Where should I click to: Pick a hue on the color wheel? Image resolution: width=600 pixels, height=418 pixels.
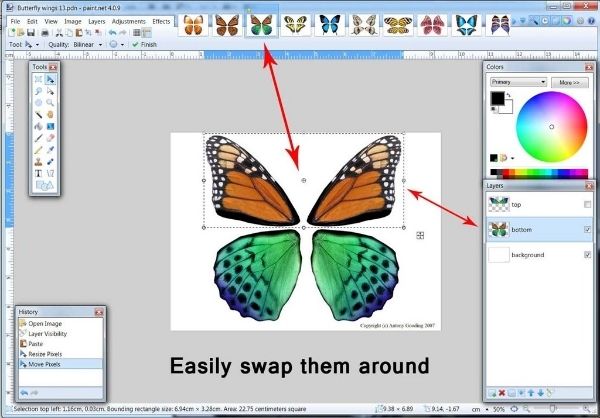(551, 127)
